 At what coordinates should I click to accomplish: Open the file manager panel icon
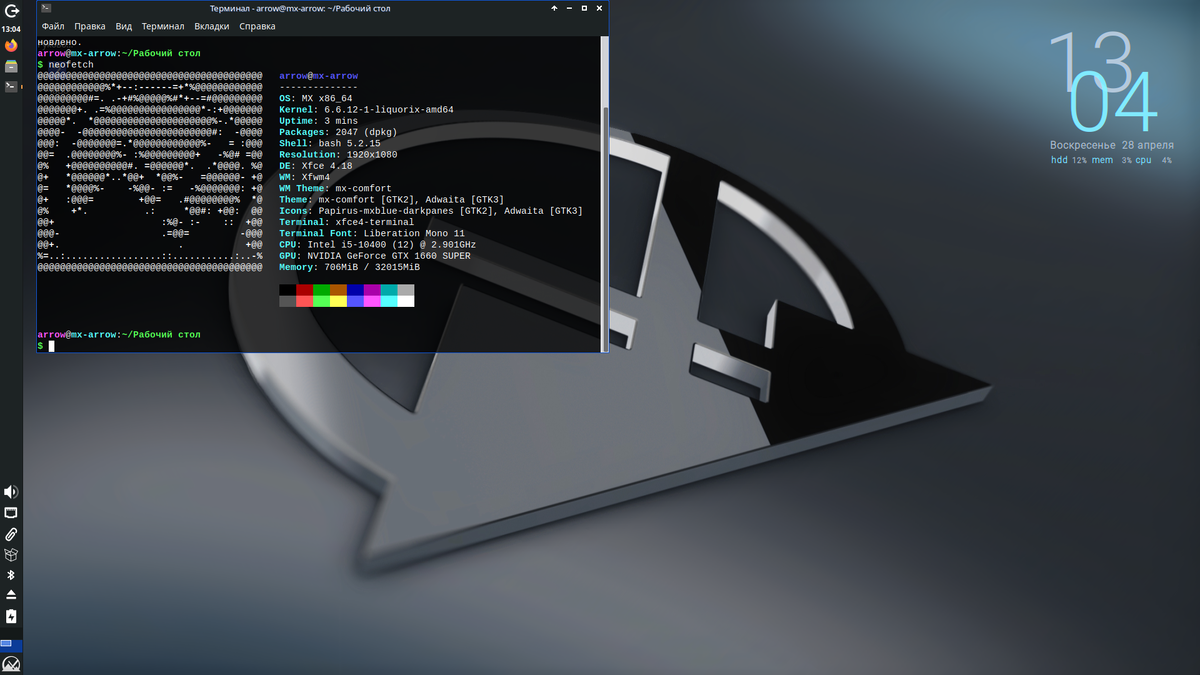tap(11, 64)
